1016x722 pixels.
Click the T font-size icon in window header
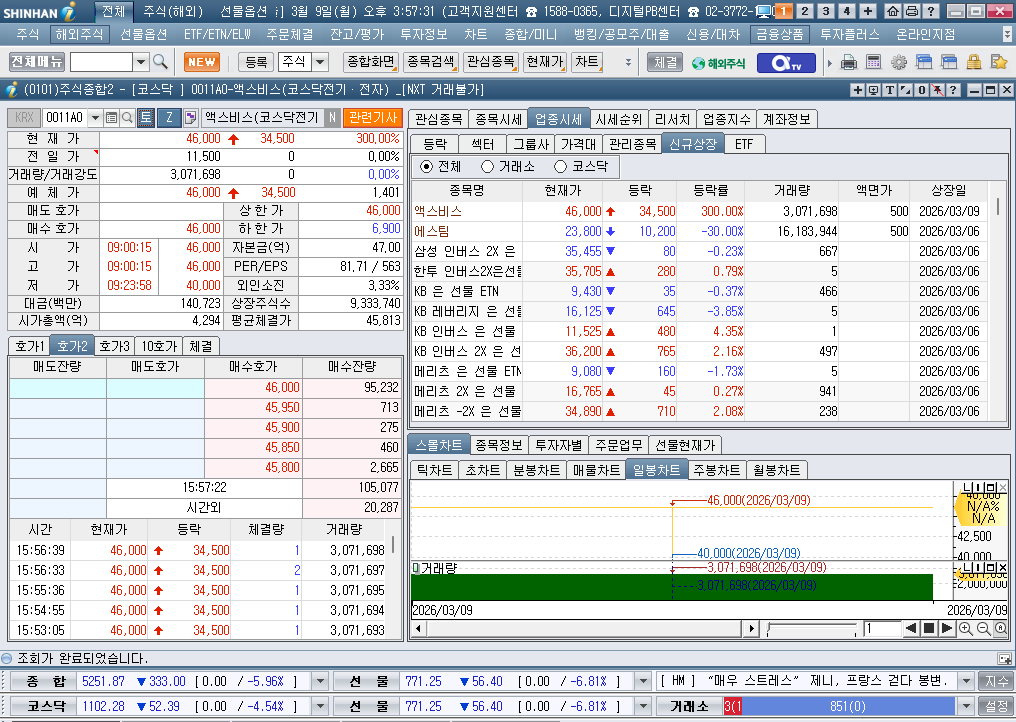[x=890, y=90]
